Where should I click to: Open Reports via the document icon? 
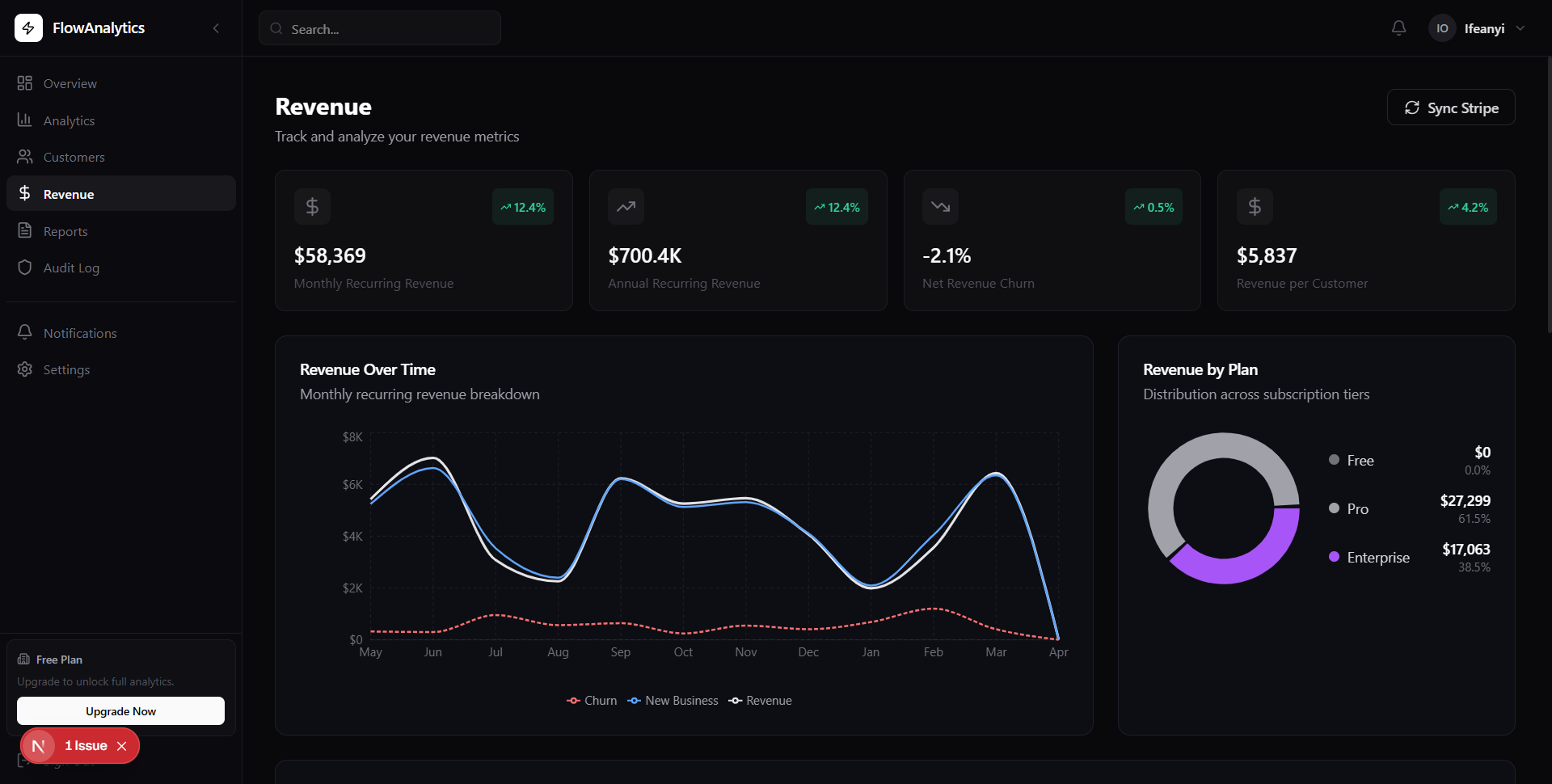coord(24,230)
